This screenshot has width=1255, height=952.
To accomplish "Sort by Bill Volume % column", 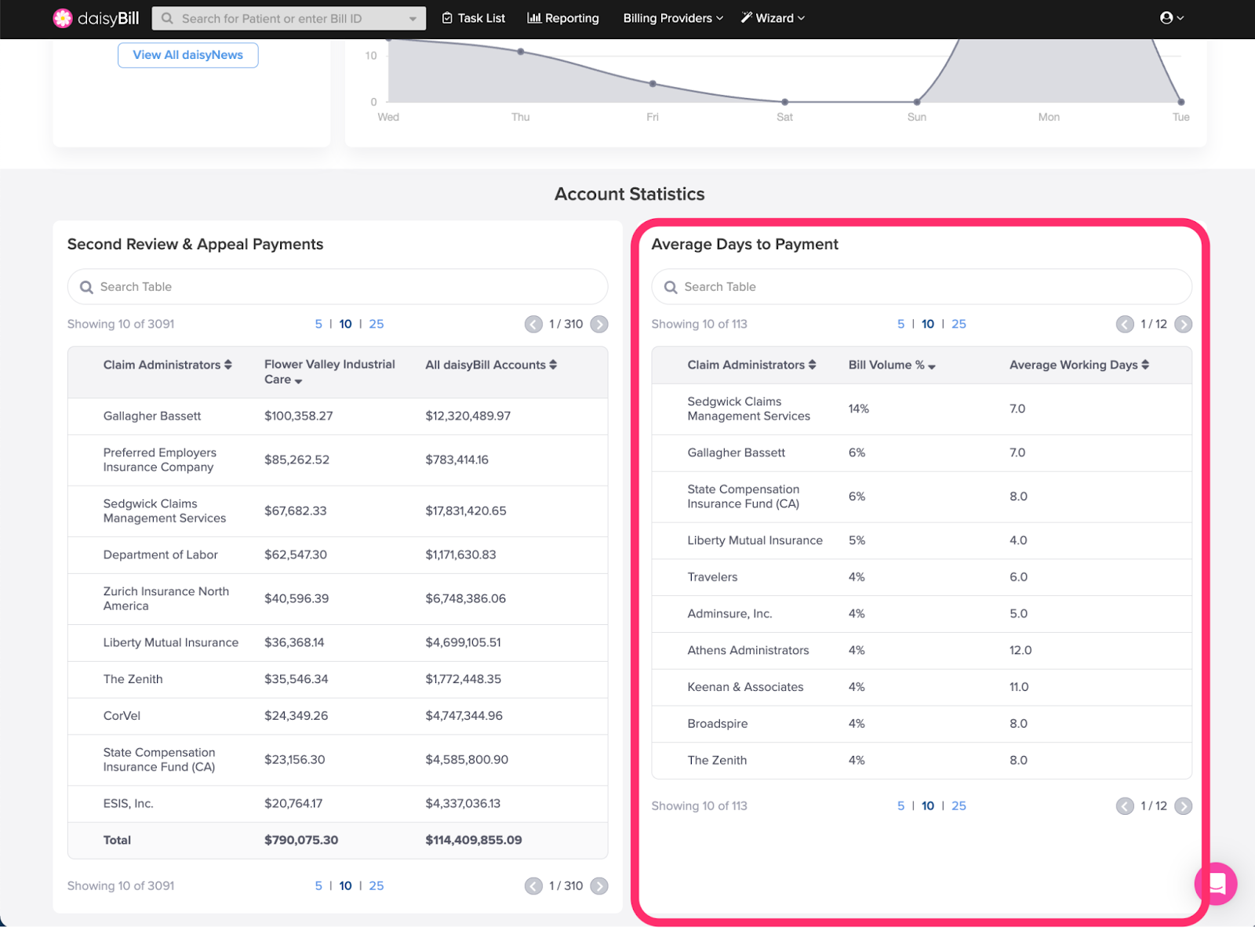I will click(892, 365).
